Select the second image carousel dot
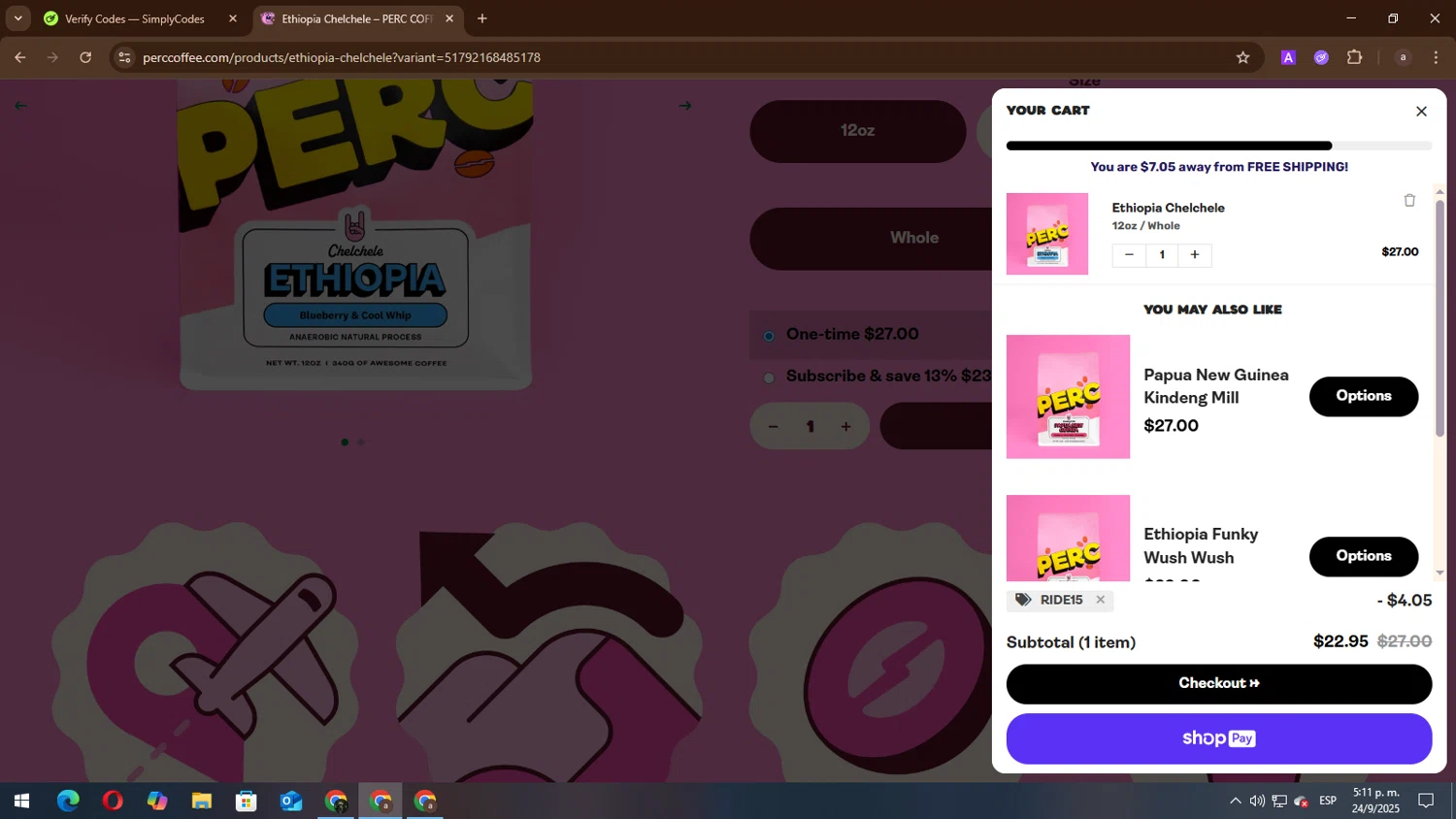This screenshot has width=1456, height=819. (x=361, y=442)
